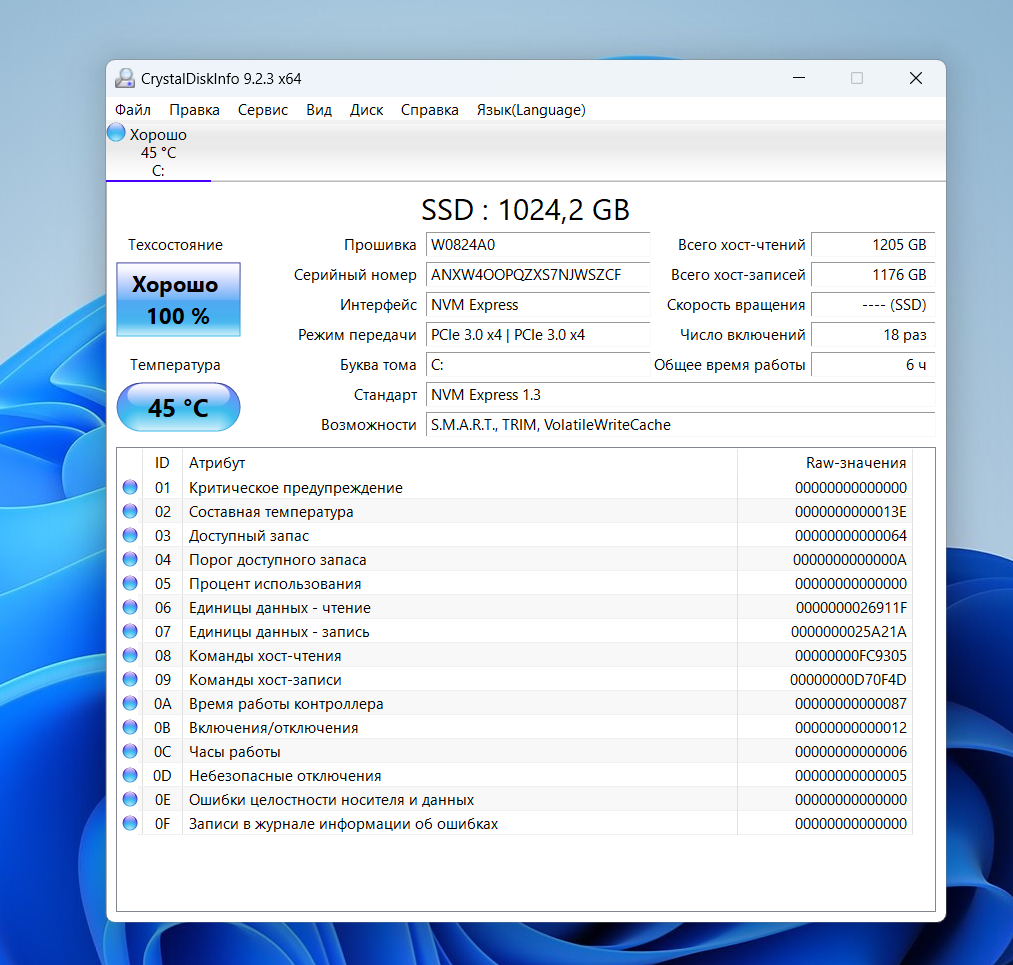Click status orb for Небезопасные отключения row
This screenshot has width=1013, height=965.
coord(130,776)
